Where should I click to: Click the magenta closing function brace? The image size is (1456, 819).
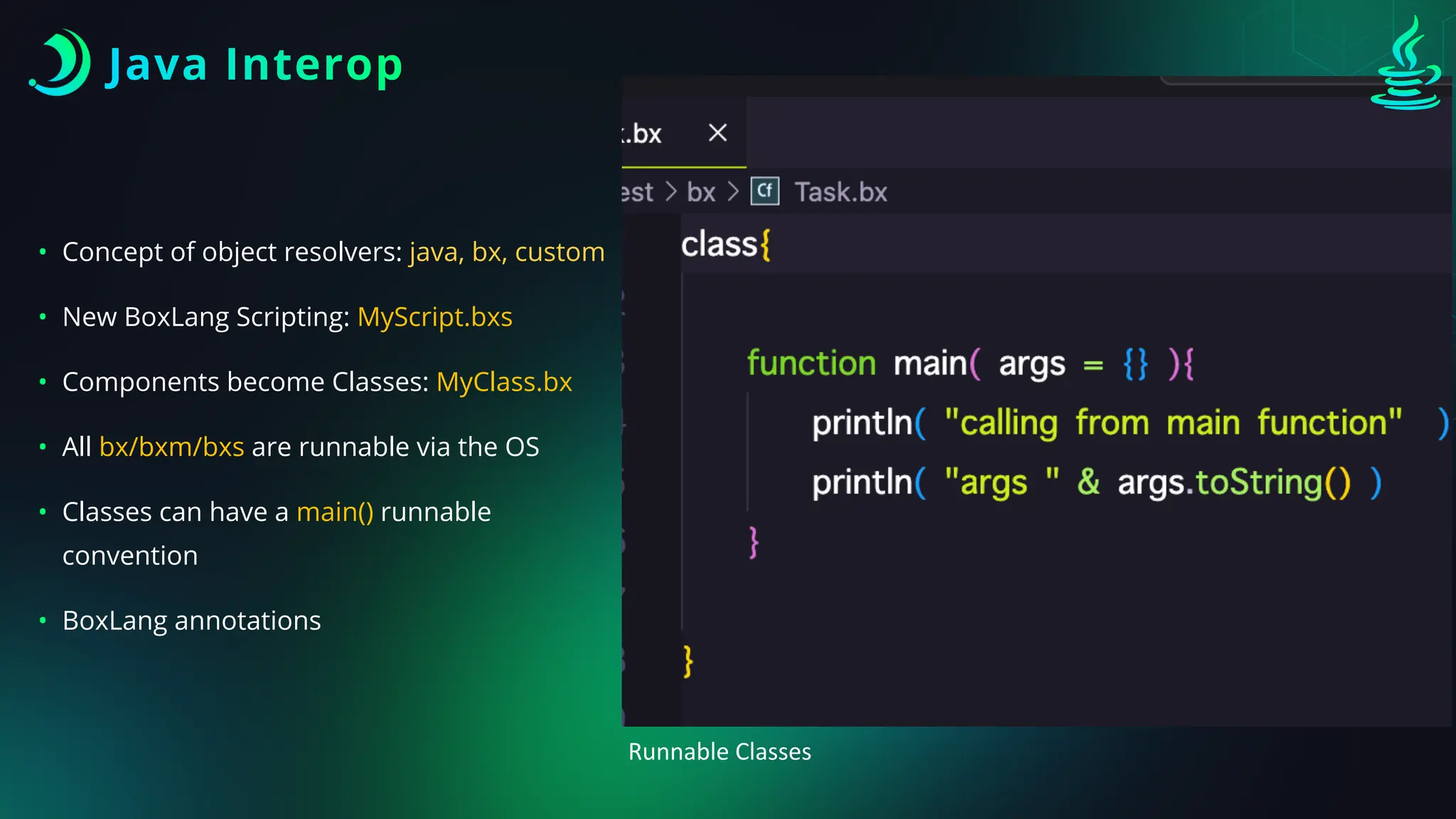coord(754,542)
